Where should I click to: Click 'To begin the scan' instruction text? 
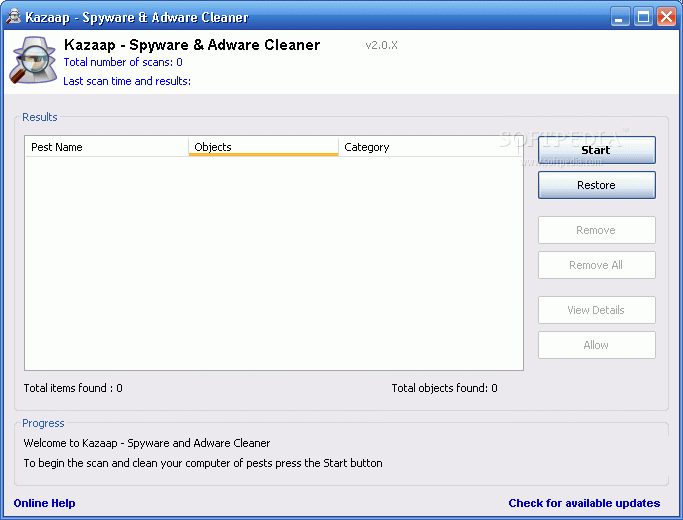pyautogui.click(x=203, y=463)
